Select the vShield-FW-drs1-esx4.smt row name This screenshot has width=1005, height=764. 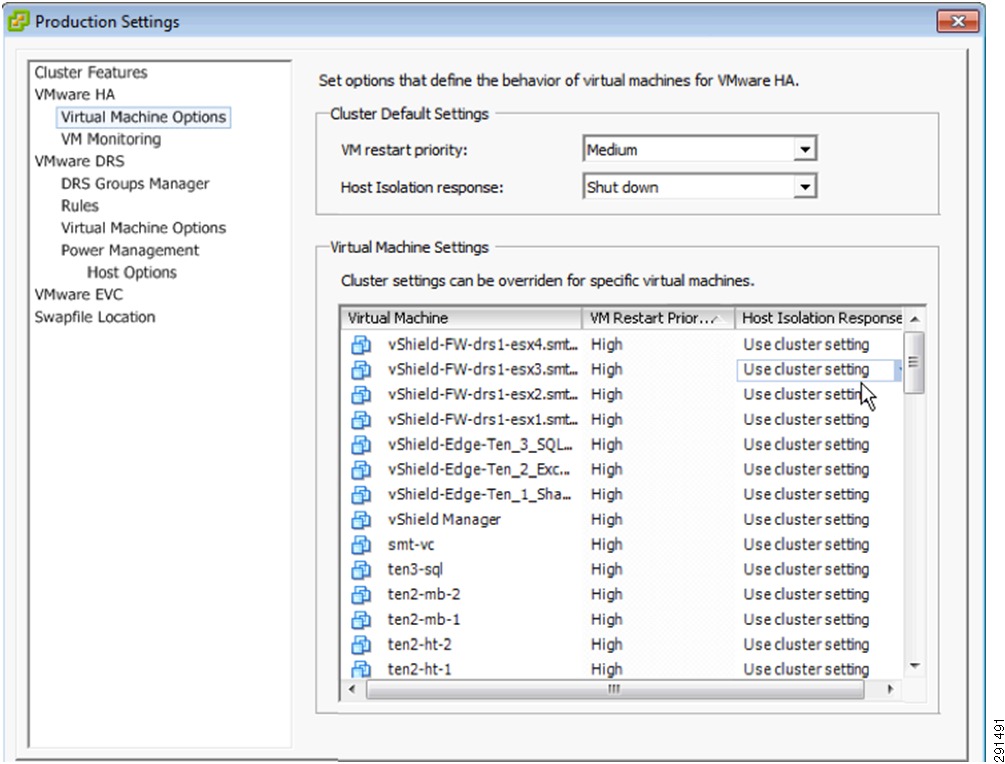click(x=483, y=345)
